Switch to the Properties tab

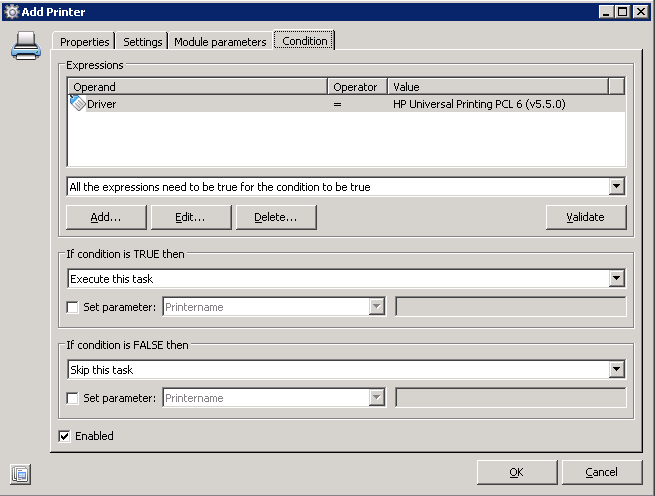pos(84,42)
